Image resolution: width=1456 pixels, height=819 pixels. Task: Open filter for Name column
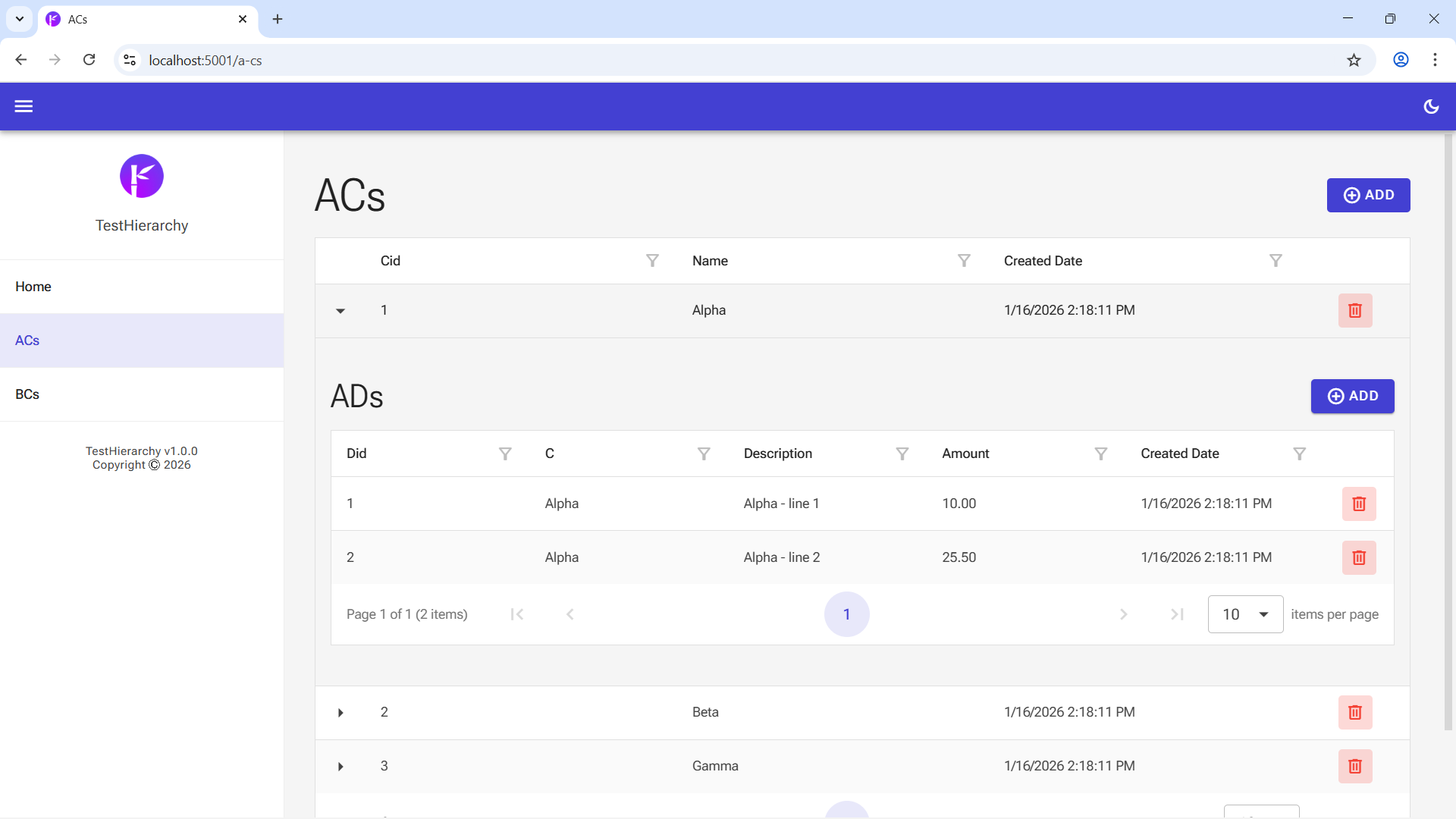click(964, 261)
